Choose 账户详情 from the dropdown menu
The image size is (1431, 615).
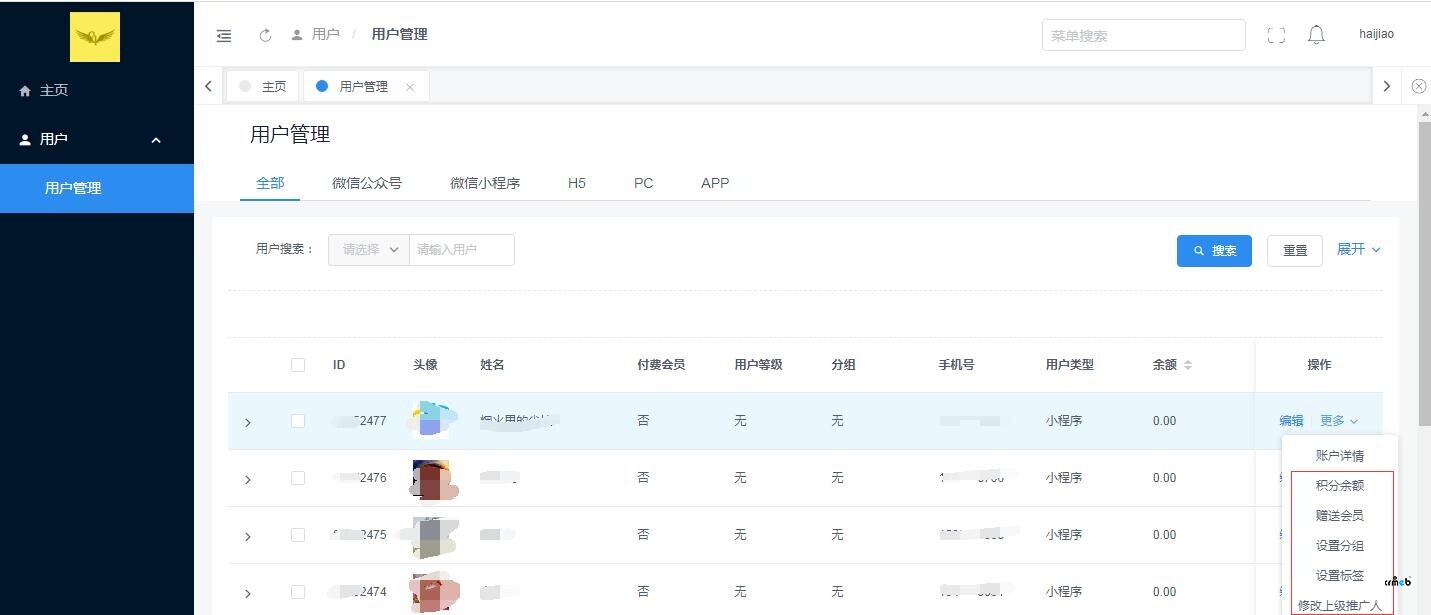pos(1340,456)
